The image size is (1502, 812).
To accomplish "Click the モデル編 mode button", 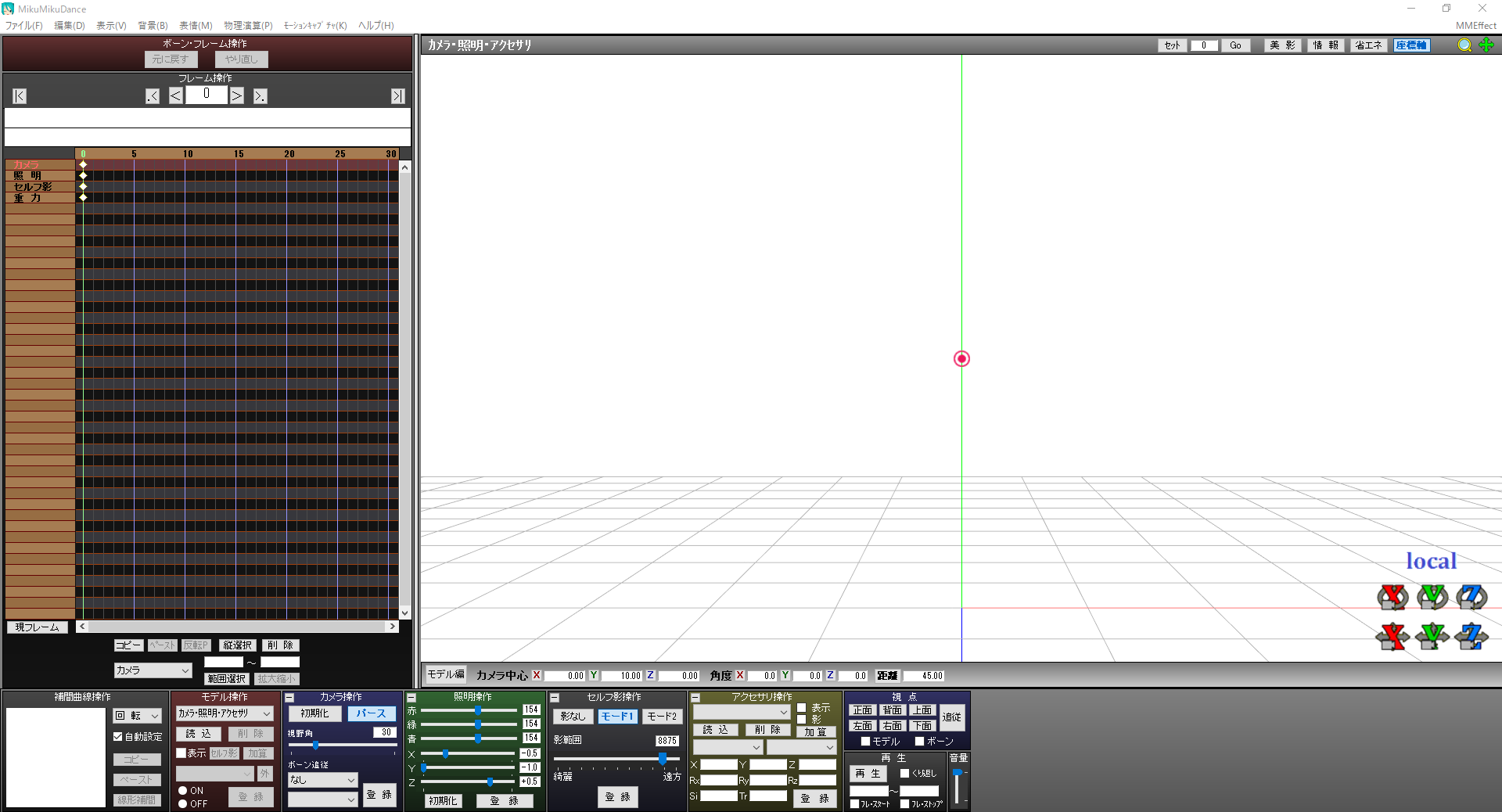I will 446,674.
